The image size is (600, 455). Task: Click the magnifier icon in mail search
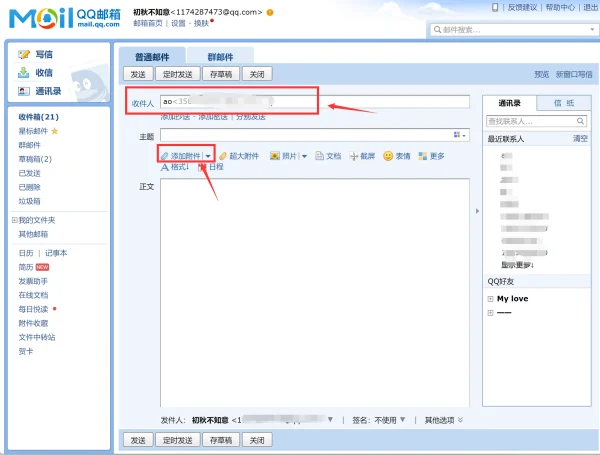click(437, 29)
